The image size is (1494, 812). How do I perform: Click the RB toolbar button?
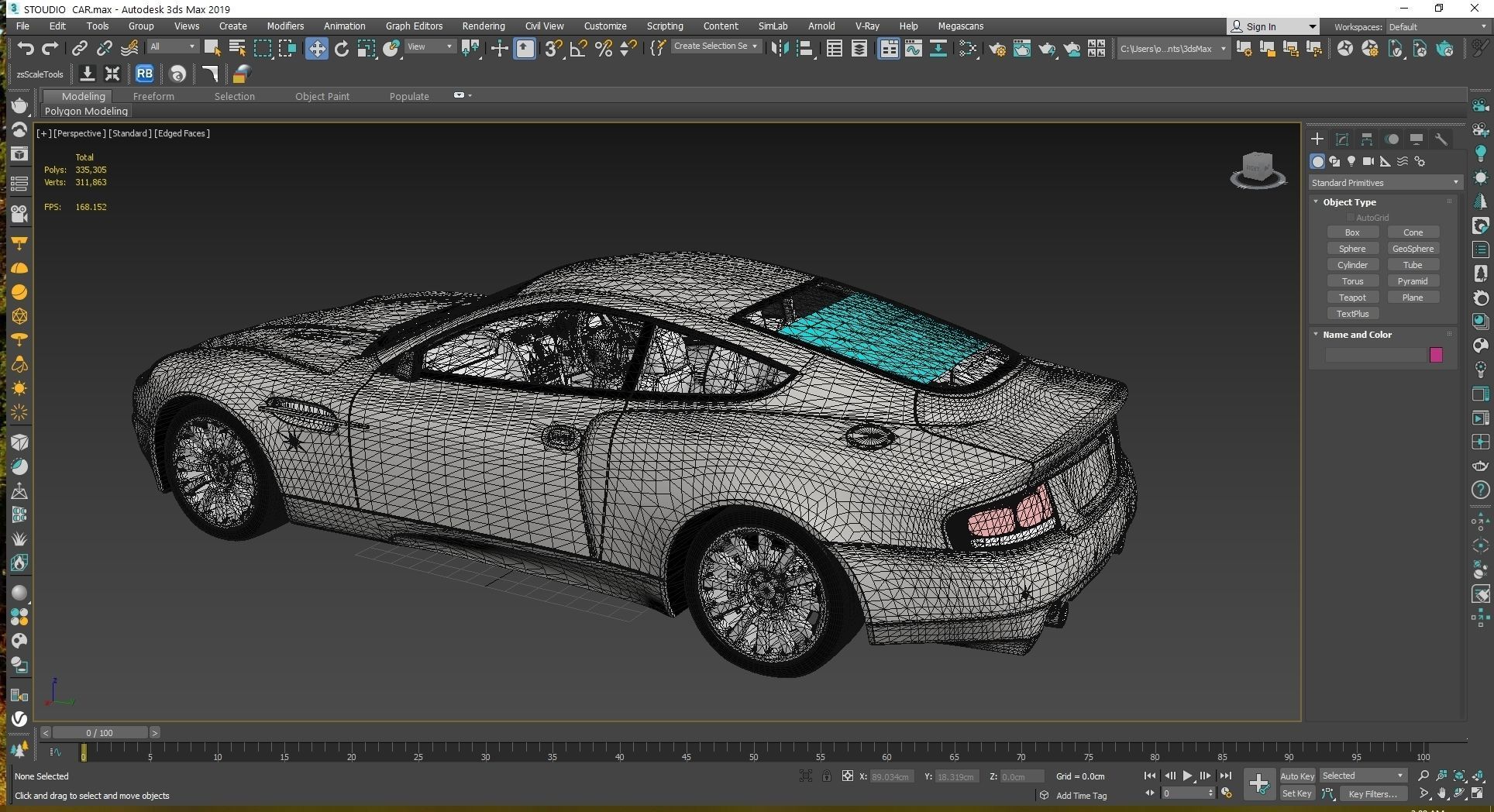[144, 74]
